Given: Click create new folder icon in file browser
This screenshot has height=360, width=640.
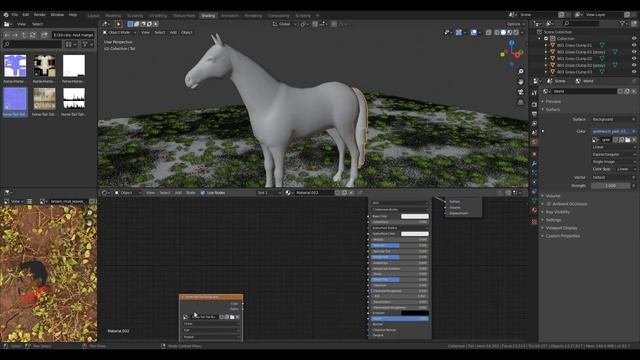Looking at the screenshot, I should click(x=44, y=35).
